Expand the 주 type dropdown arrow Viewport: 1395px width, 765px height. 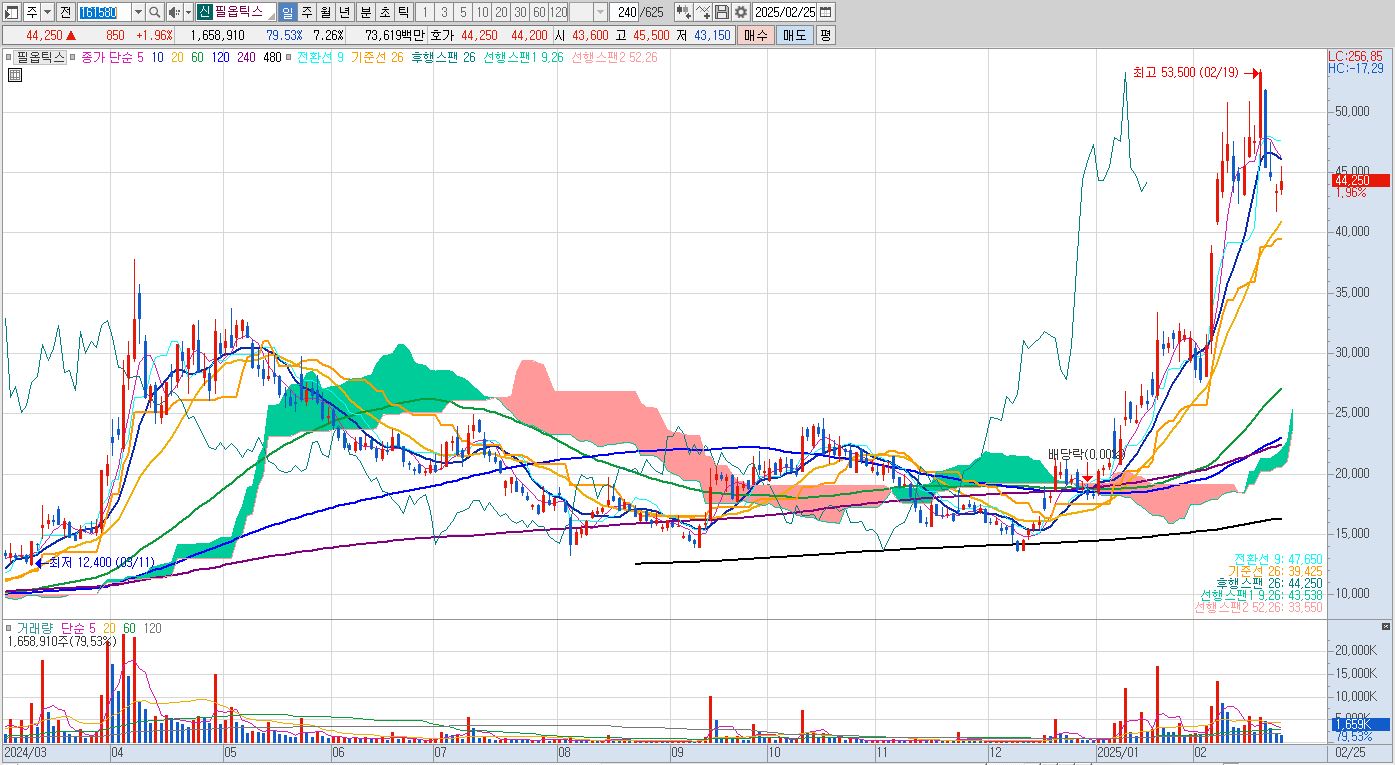click(48, 12)
